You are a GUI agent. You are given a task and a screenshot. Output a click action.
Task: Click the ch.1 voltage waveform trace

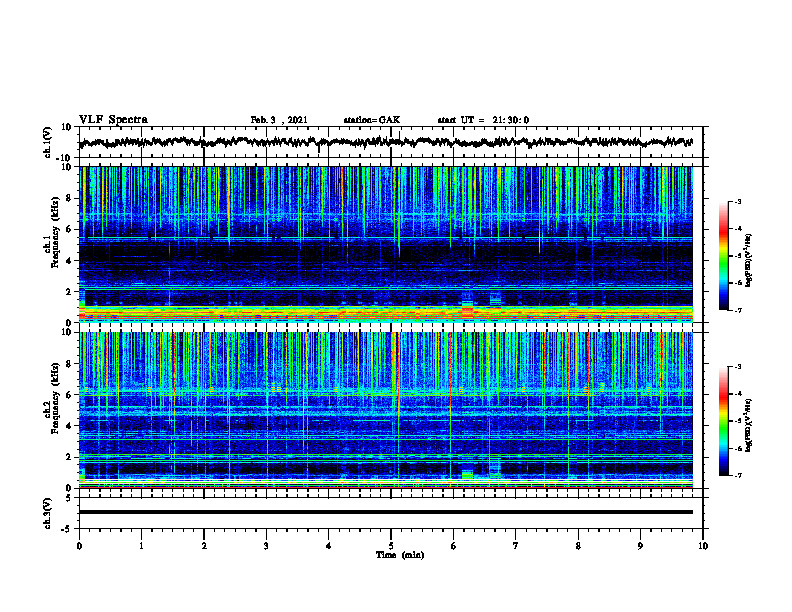(385, 142)
